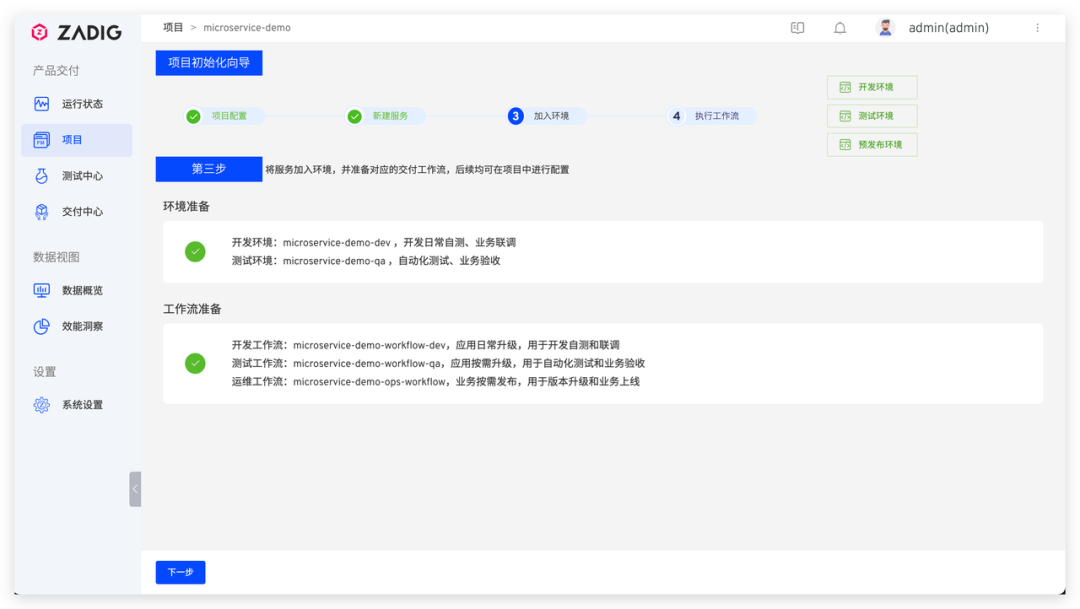Open the documentation book icon
The height and width of the screenshot is (609, 1080).
tap(797, 28)
